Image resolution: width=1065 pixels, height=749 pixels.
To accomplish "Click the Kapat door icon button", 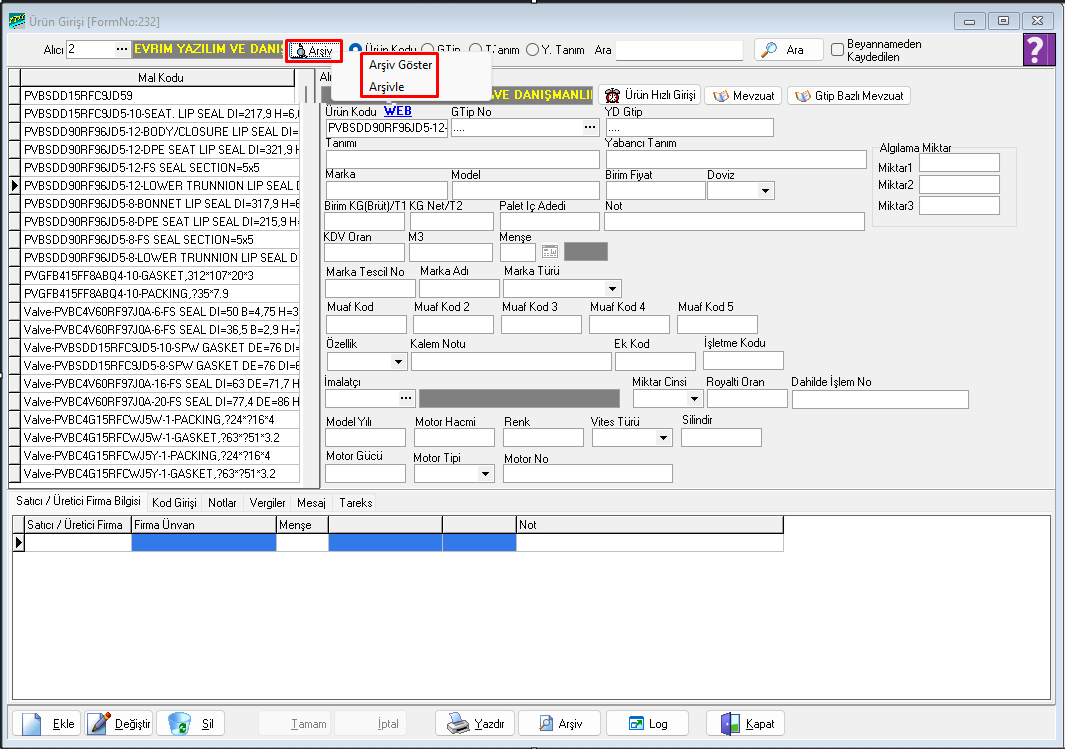I will click(x=746, y=723).
